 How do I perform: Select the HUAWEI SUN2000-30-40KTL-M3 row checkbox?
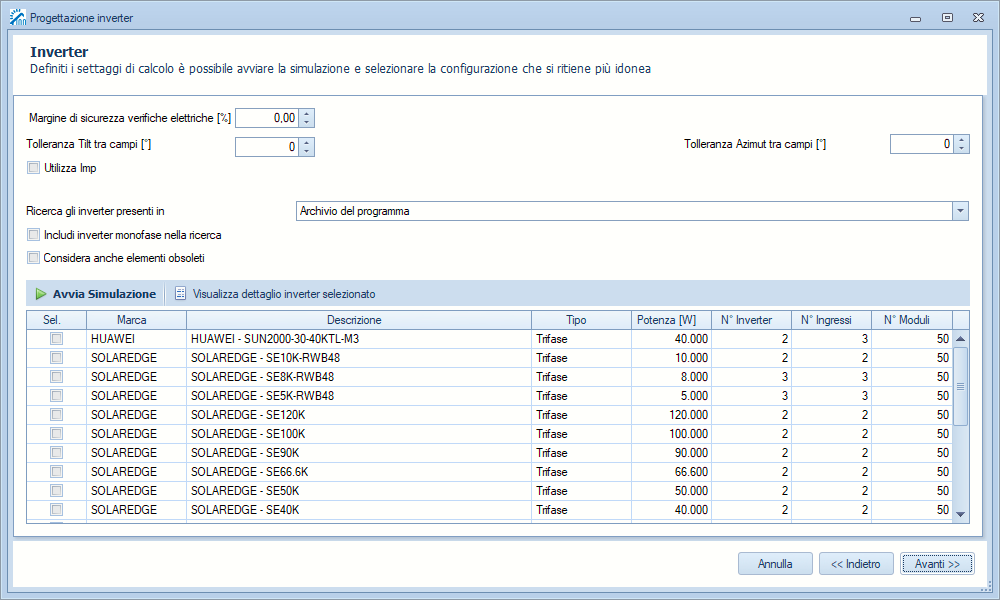(x=57, y=339)
